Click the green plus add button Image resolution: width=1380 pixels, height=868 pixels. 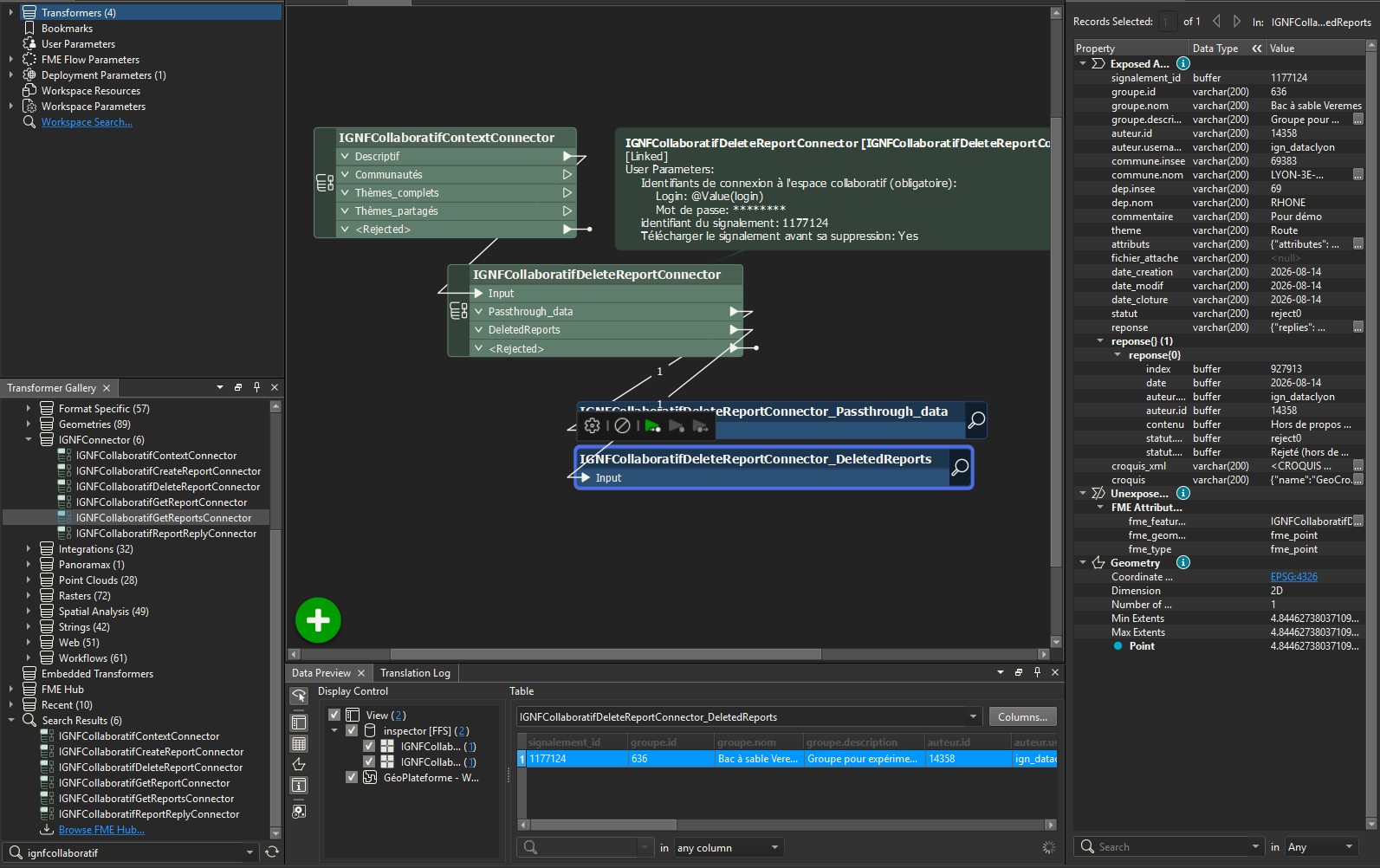point(318,620)
